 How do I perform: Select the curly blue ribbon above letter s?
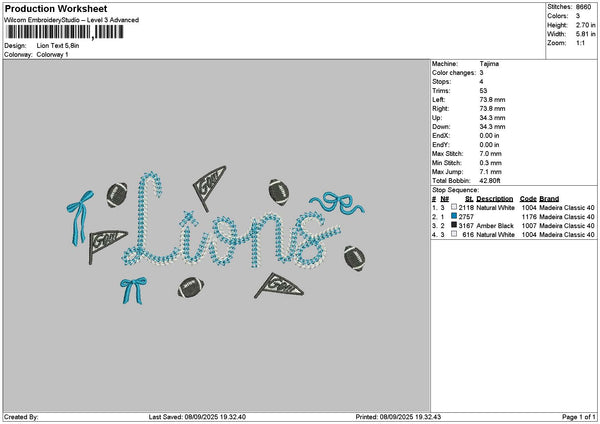click(337, 203)
